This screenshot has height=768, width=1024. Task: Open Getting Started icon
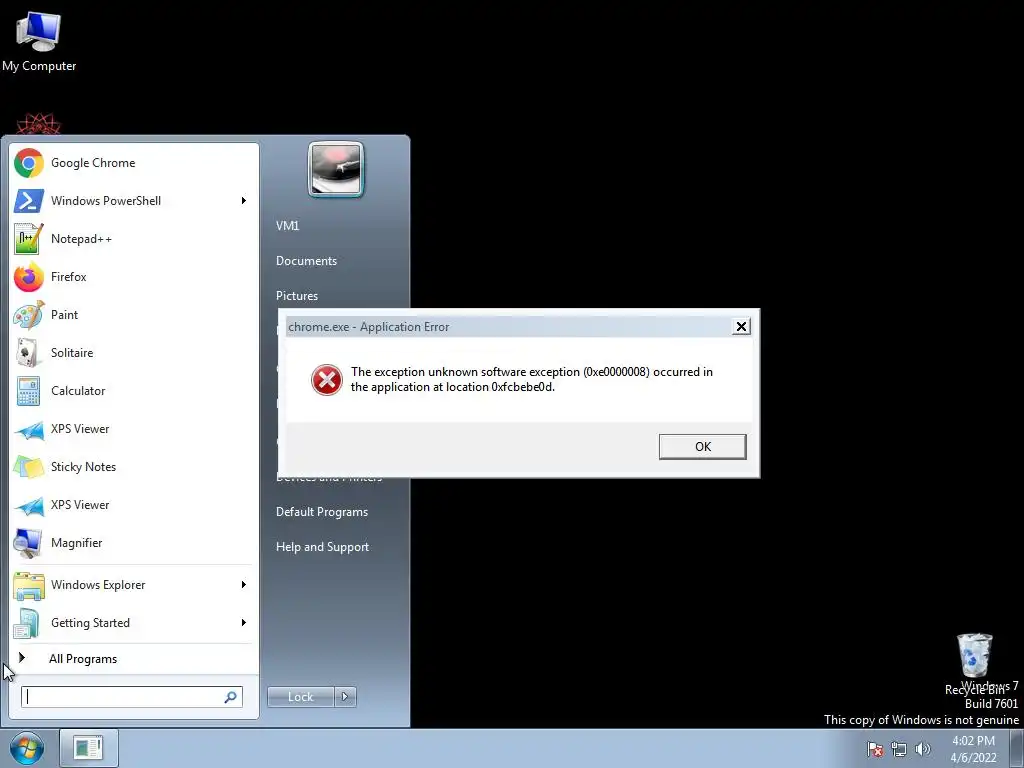(28, 622)
